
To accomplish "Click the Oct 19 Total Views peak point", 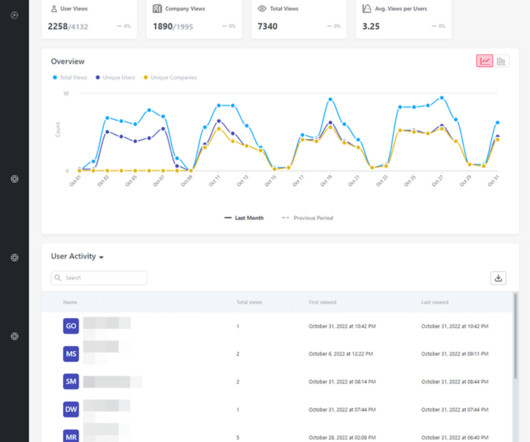I will tap(330, 100).
